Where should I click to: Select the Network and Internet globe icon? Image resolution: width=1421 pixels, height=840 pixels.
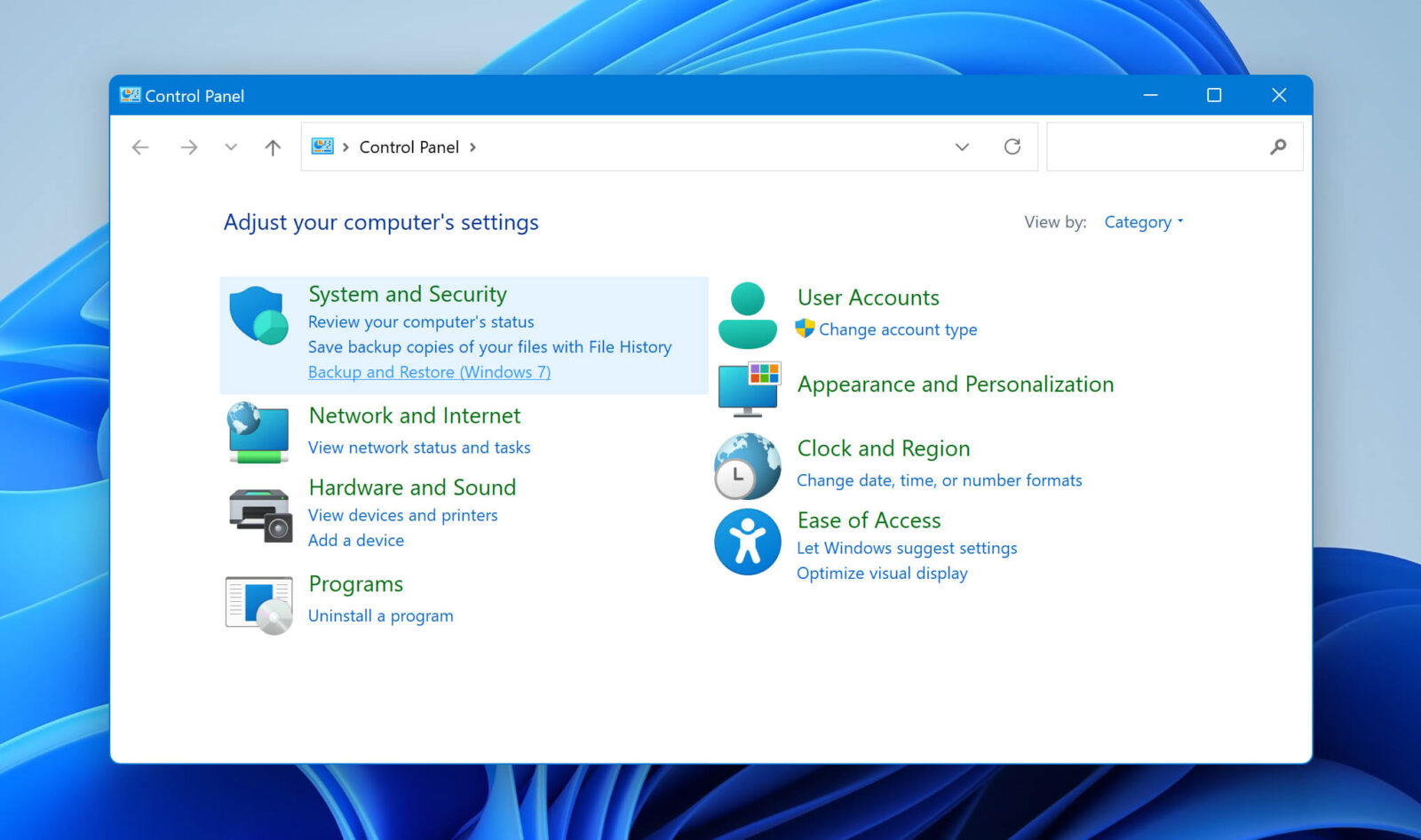tap(258, 433)
